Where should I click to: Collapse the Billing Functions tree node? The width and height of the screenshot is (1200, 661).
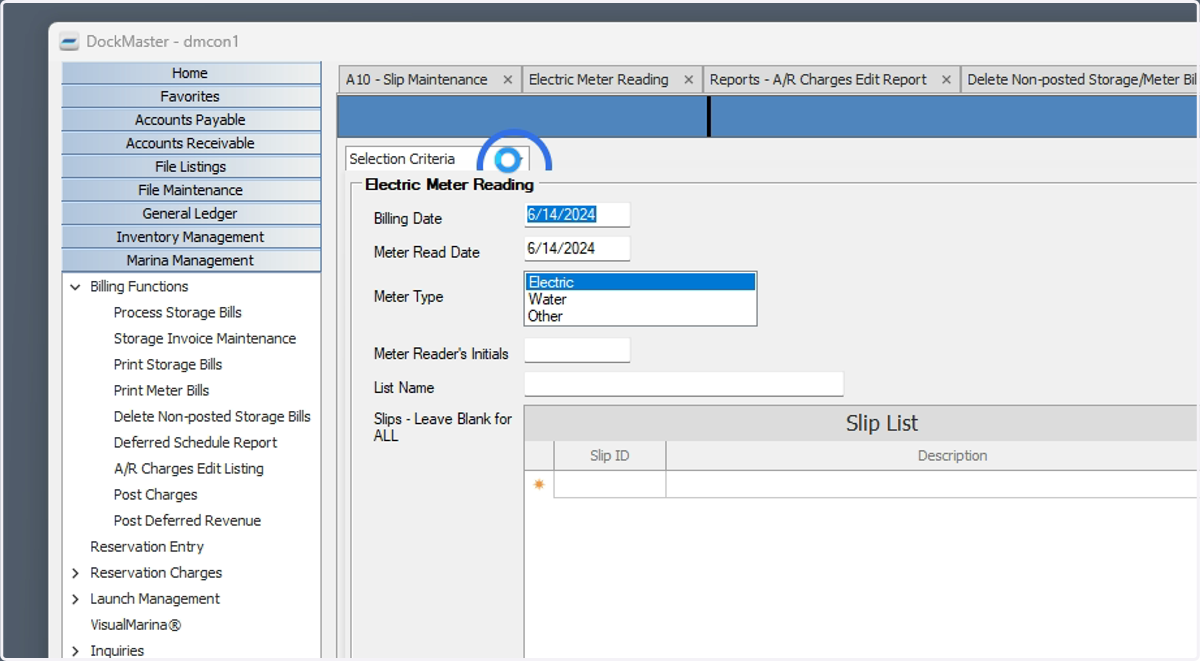(75, 287)
